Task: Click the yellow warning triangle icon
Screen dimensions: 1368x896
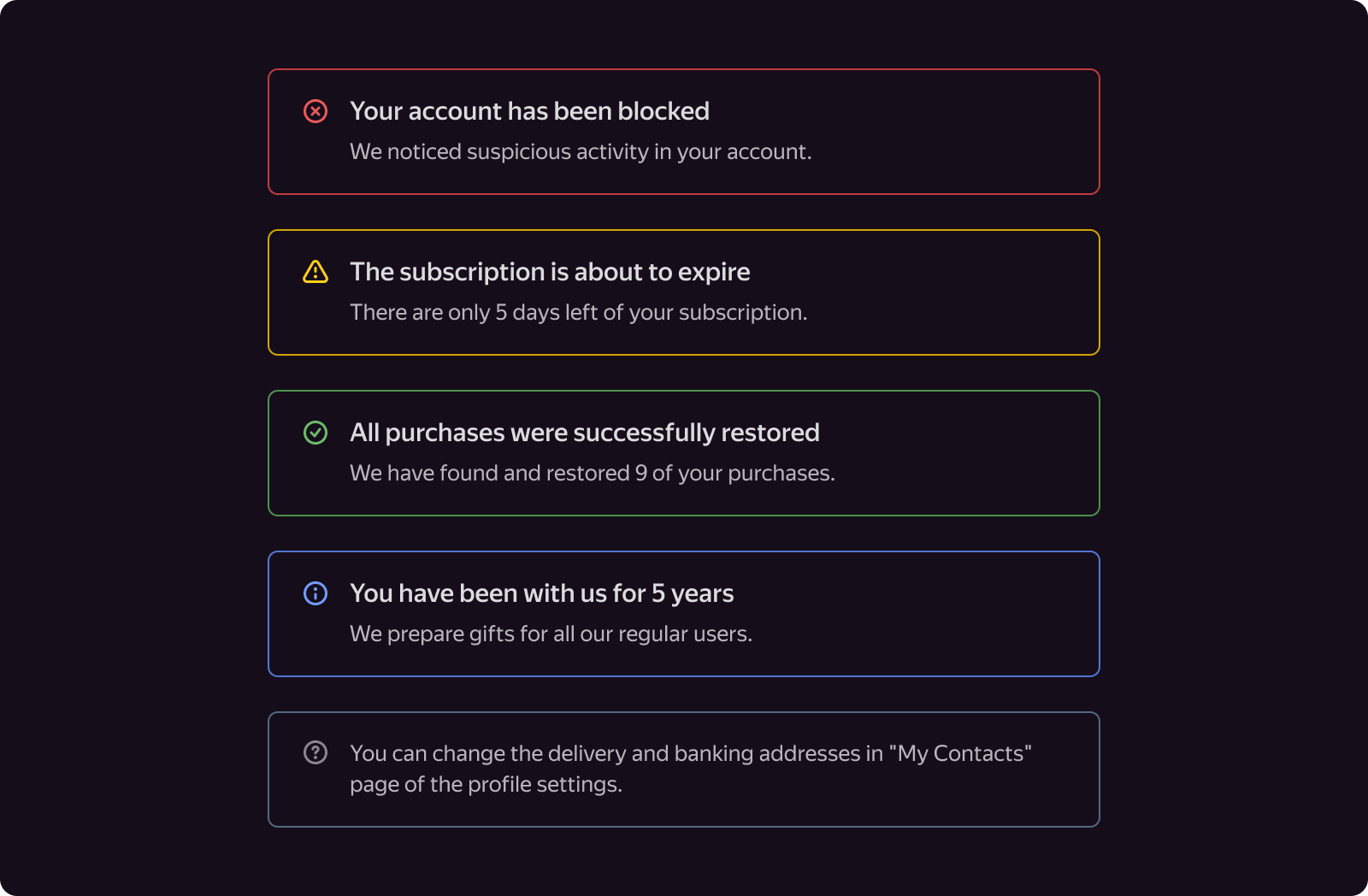Action: [x=315, y=272]
